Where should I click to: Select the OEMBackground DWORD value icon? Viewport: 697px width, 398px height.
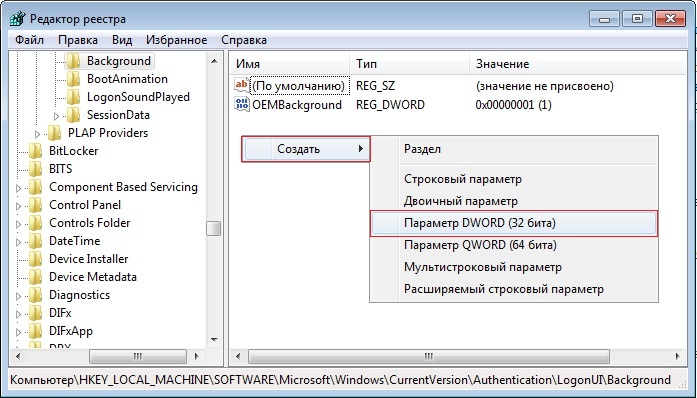242,105
